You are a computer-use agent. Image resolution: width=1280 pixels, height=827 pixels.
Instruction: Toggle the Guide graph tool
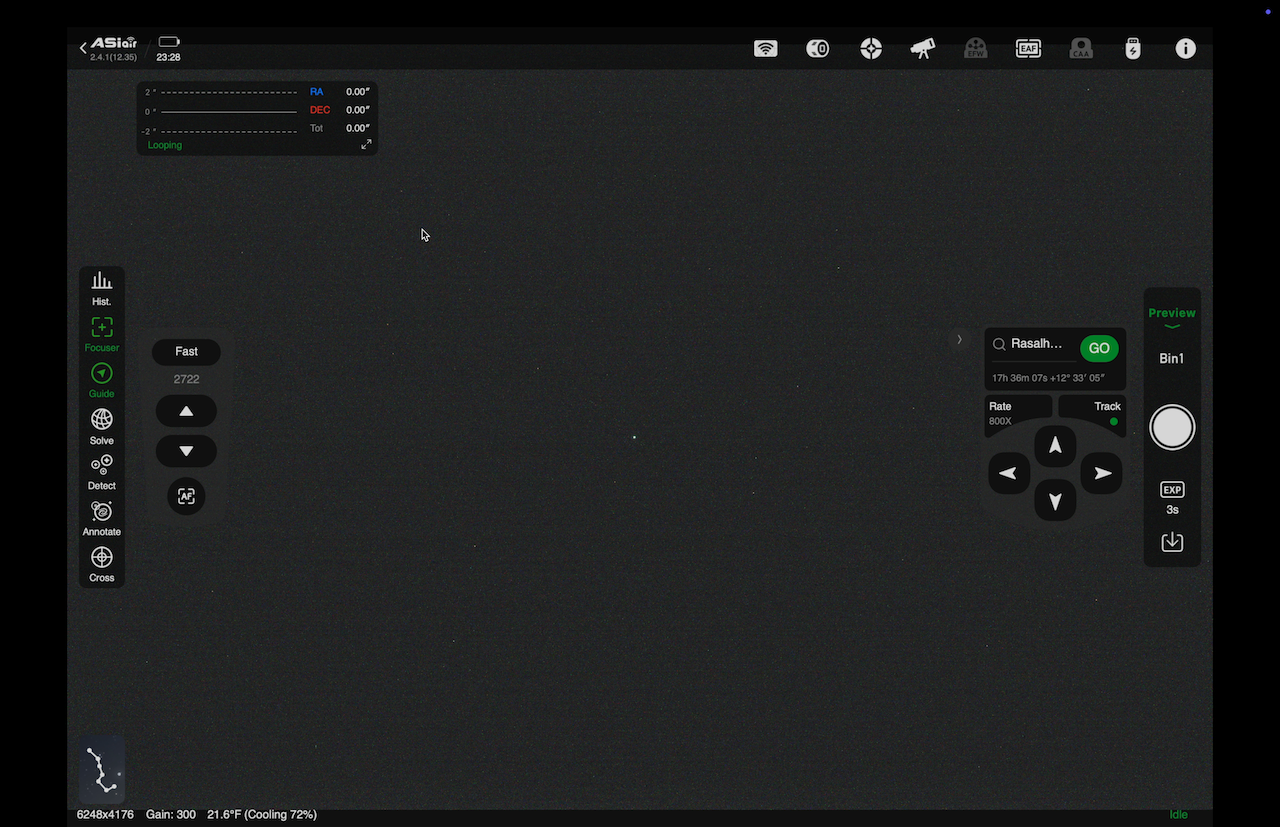[102, 381]
